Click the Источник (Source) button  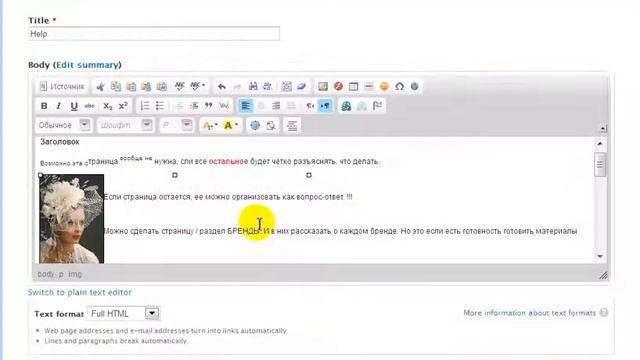pyautogui.click(x=62, y=87)
